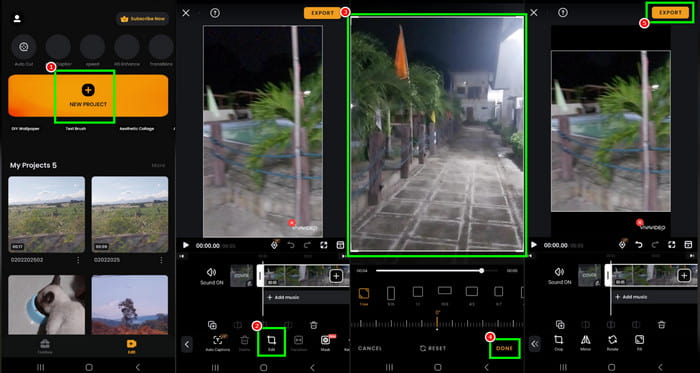Open the Transitions shortcut circle
This screenshot has width=700, height=373.
(161, 47)
